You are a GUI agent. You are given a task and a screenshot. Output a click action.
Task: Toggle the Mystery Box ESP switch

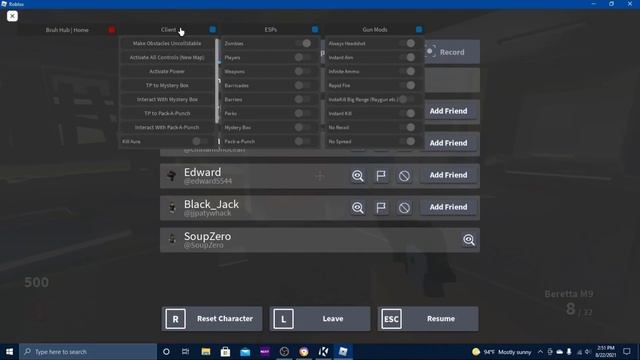pos(303,127)
